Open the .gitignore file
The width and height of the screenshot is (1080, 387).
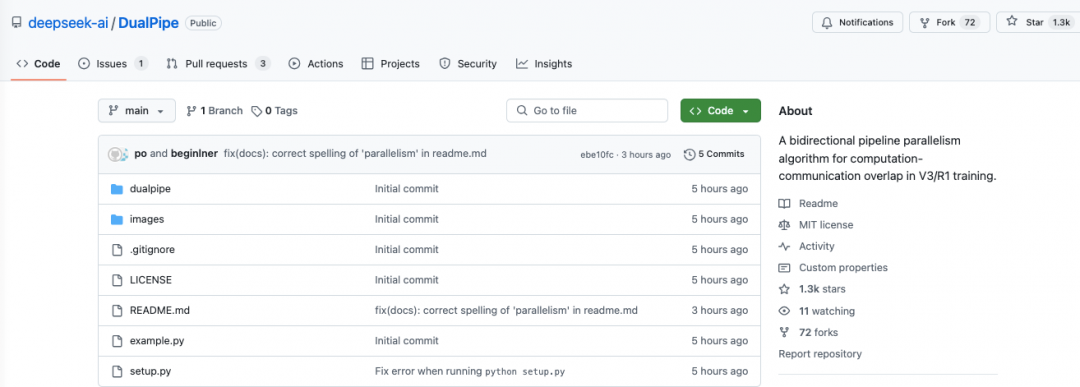click(x=152, y=249)
